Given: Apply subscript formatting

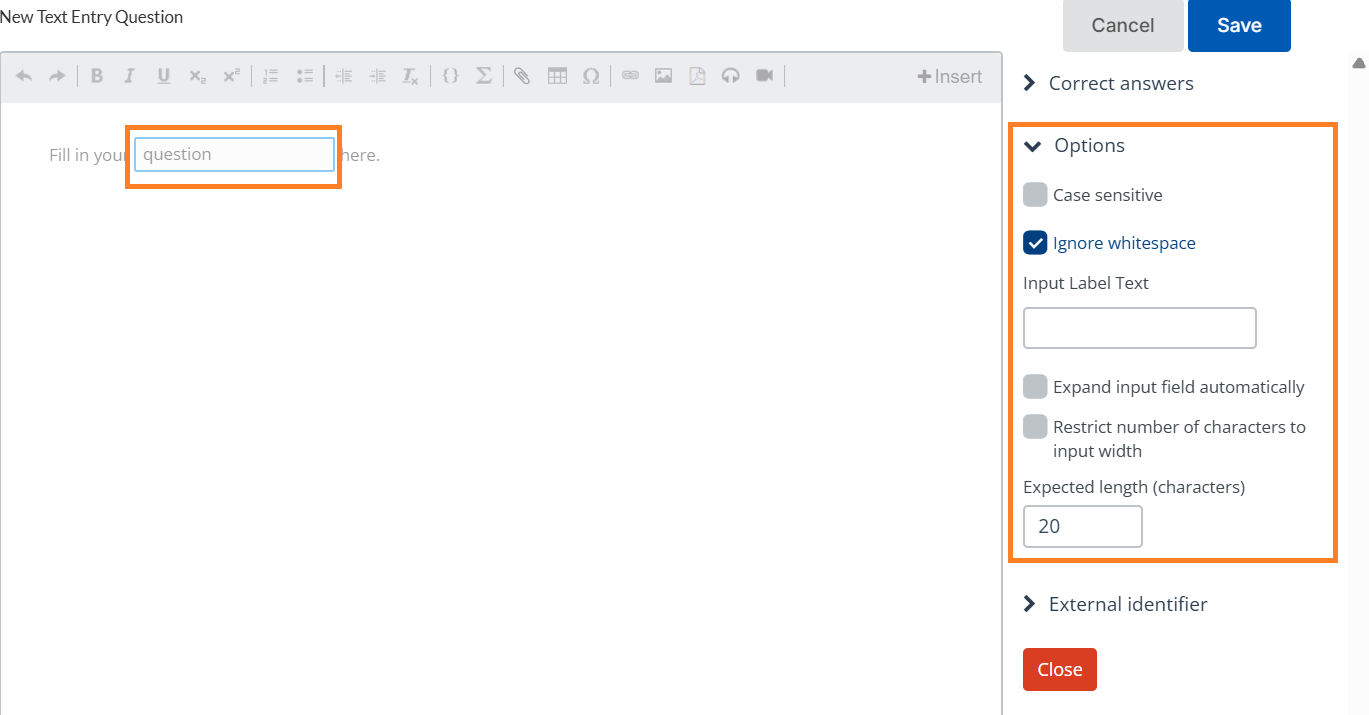Looking at the screenshot, I should [197, 76].
